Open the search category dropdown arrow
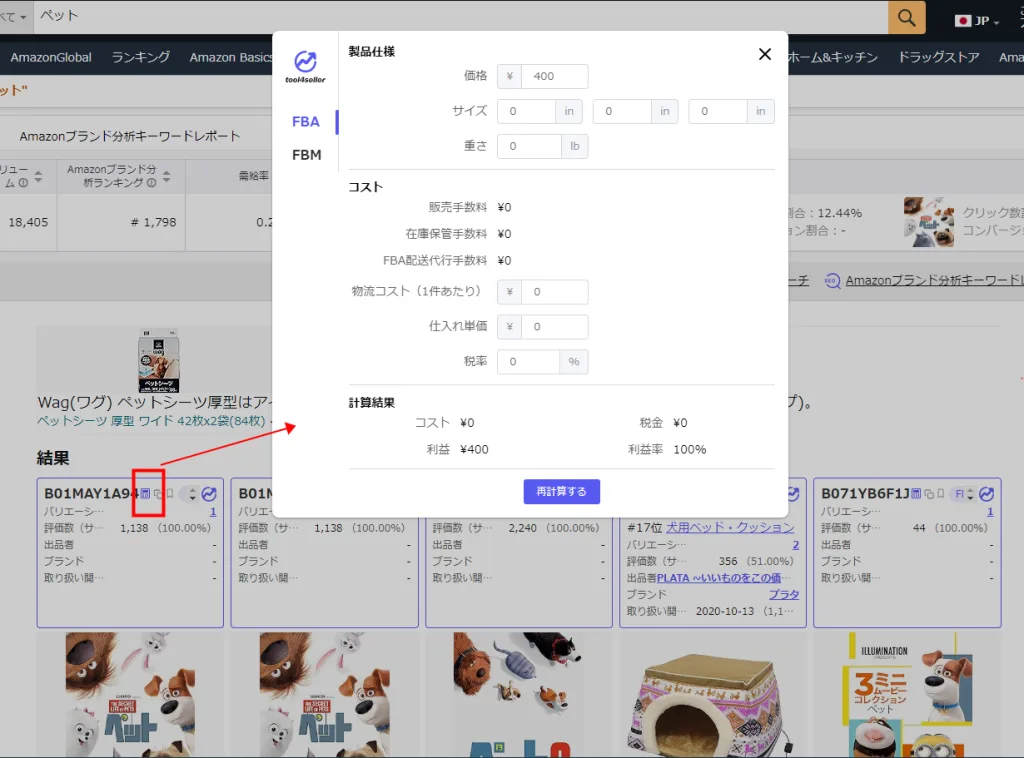This screenshot has height=758, width=1024. point(23,17)
